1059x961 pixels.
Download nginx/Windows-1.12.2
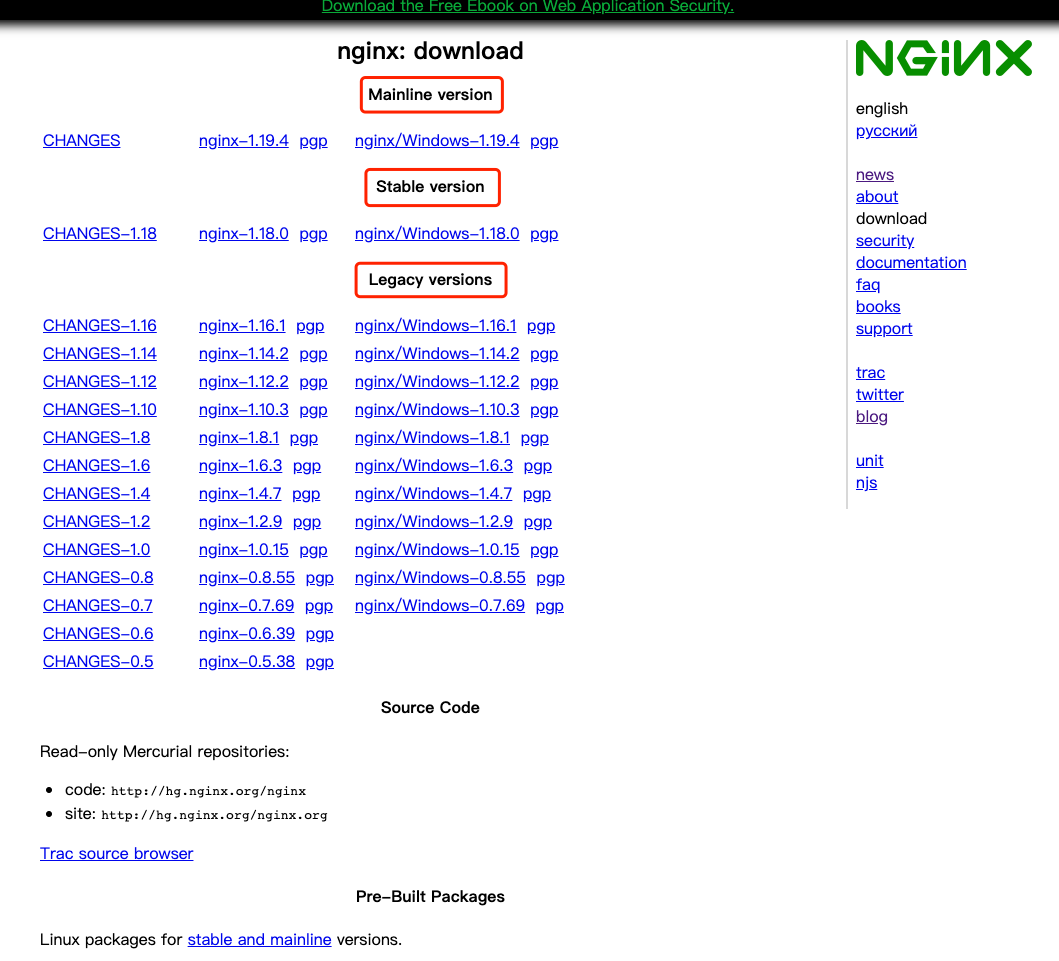[x=437, y=382]
